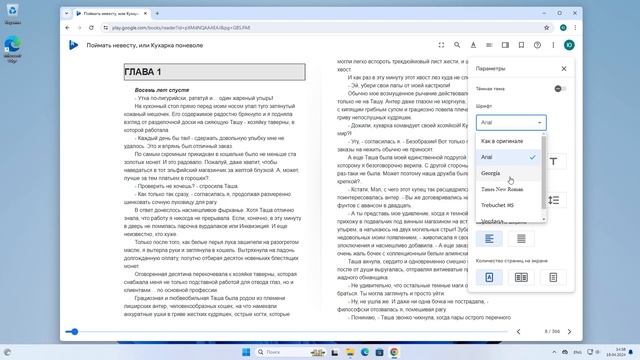
Task: Reload the browser page
Action: click(x=91, y=28)
